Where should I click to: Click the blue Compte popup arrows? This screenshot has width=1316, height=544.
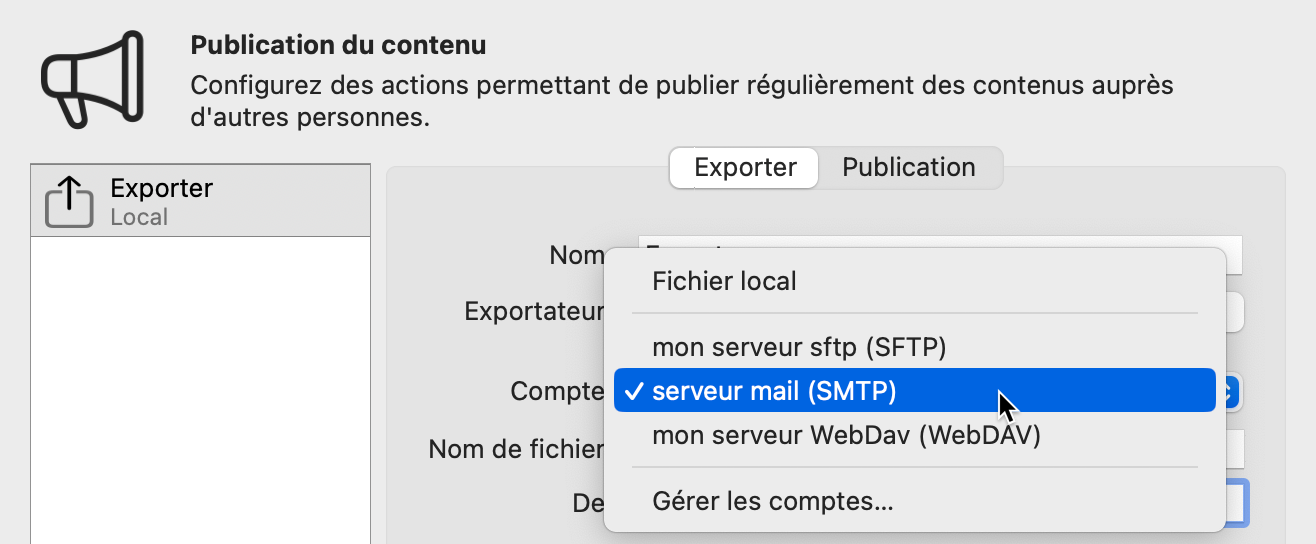point(1231,391)
